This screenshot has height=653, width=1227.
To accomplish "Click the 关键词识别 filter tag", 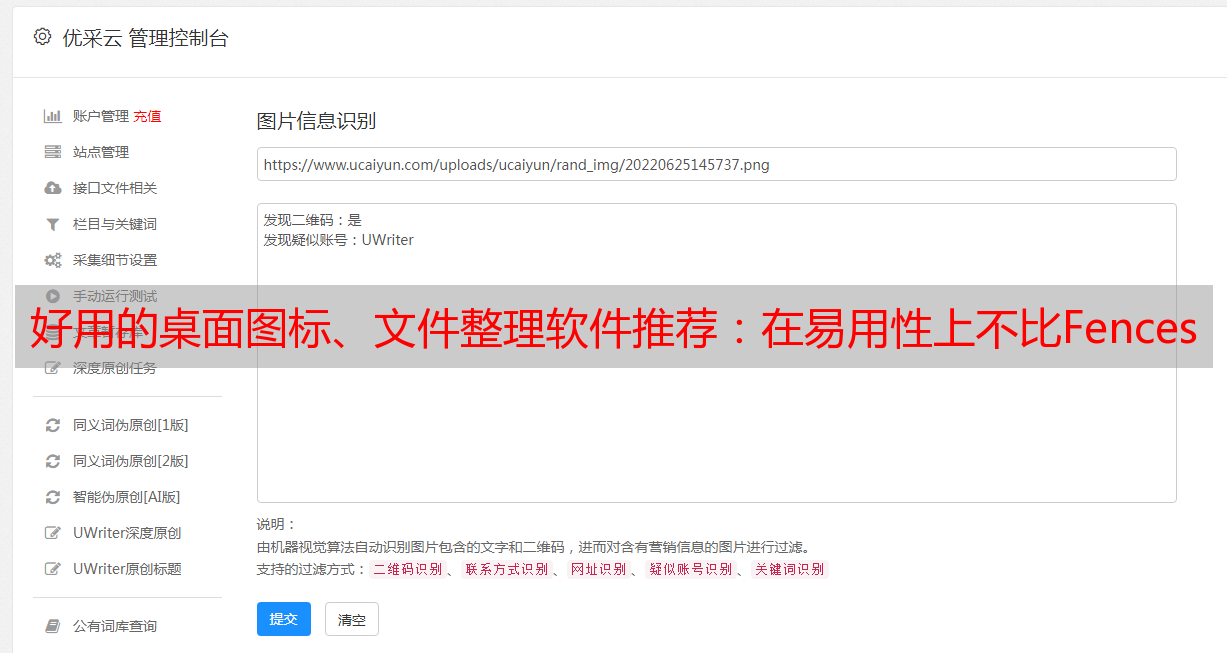I will [x=790, y=569].
